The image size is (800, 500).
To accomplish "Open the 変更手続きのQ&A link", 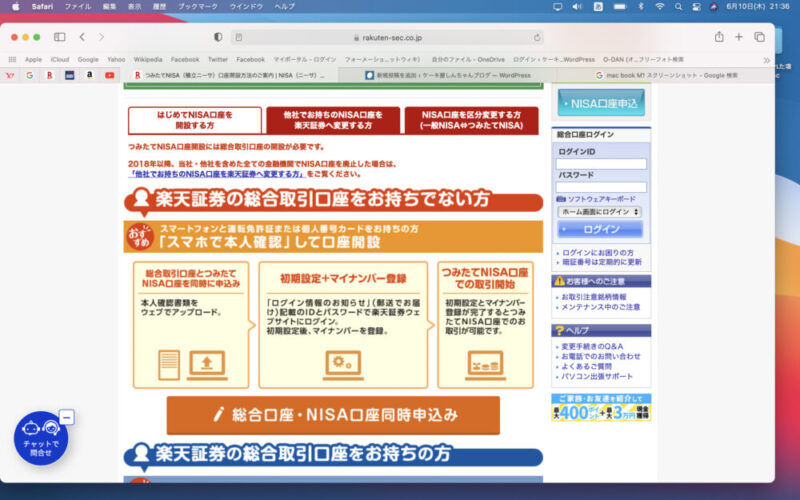I will coord(592,346).
